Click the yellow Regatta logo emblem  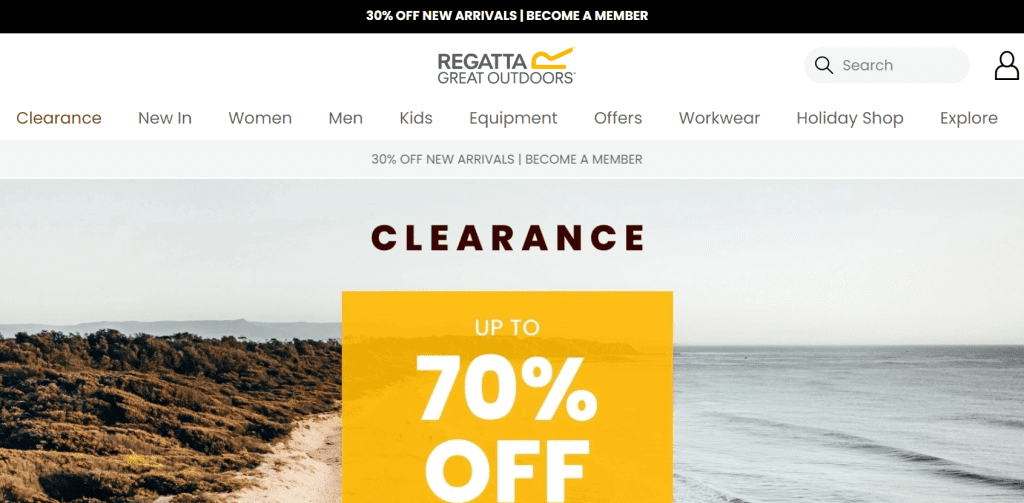552,57
